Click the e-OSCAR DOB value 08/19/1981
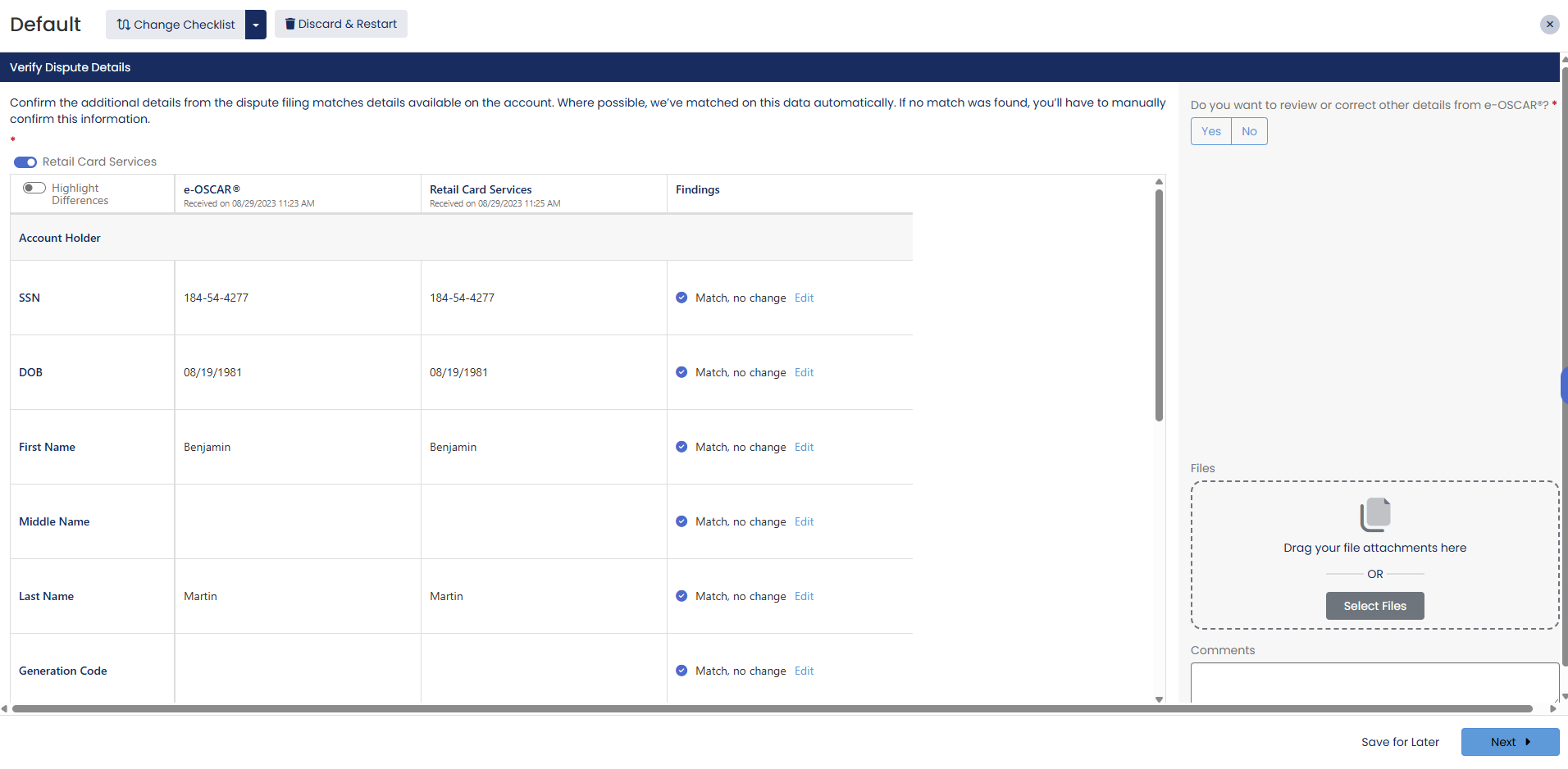 (212, 372)
